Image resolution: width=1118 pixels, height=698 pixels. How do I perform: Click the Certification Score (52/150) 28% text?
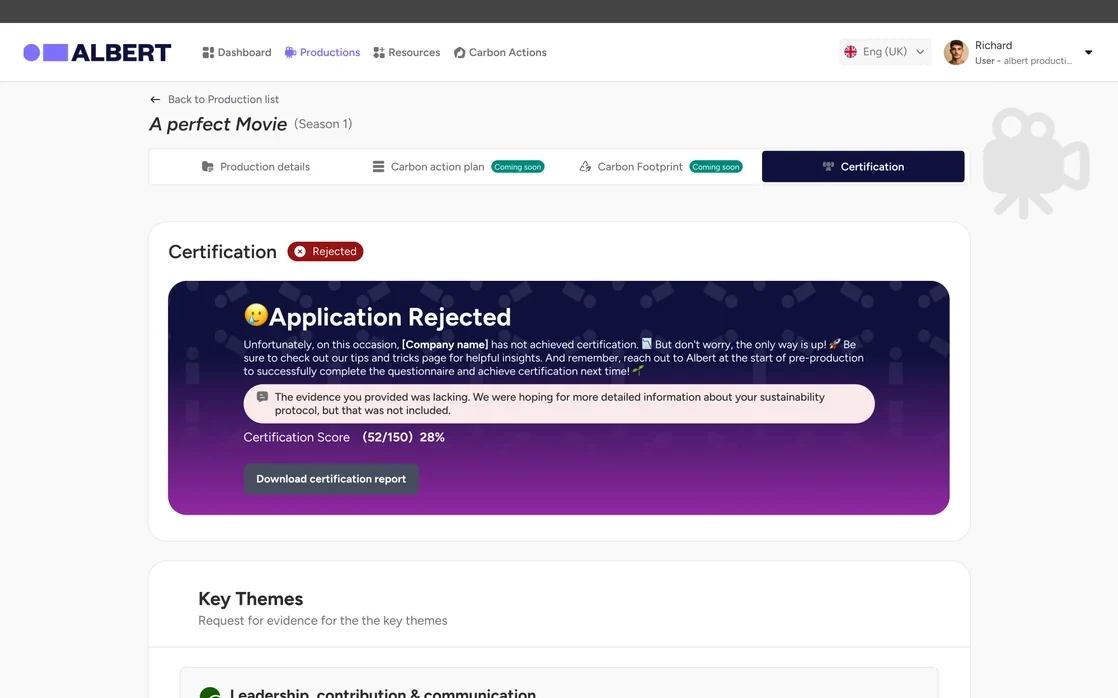coord(344,437)
